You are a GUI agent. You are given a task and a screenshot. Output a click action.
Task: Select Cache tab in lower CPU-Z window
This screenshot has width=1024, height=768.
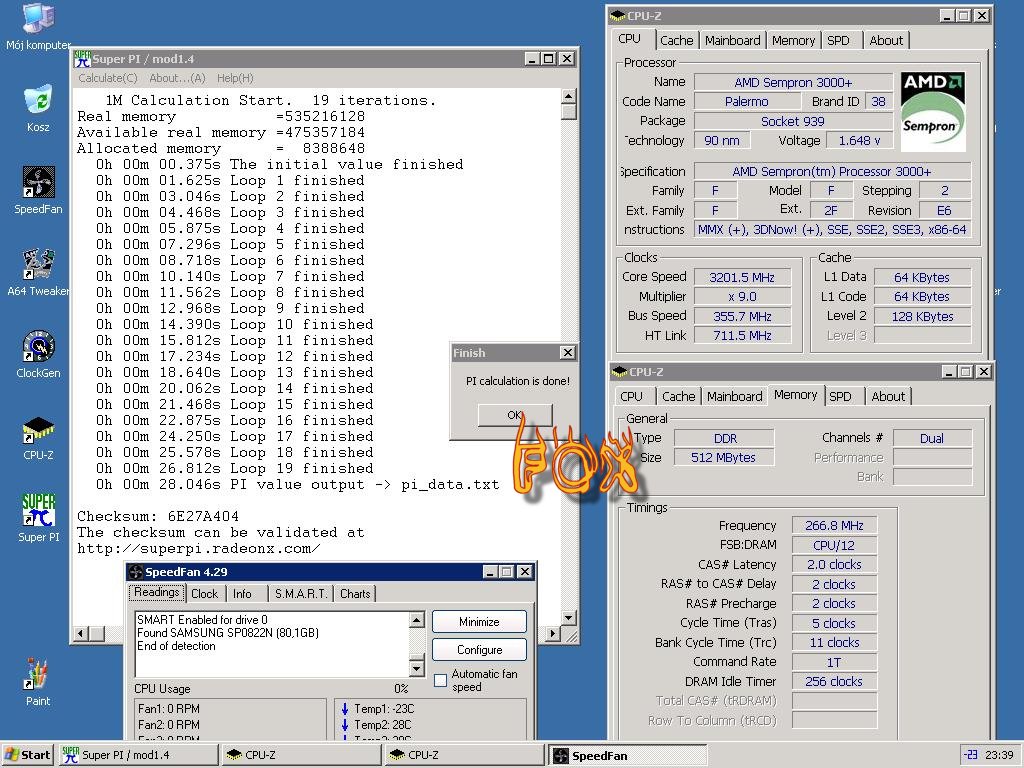point(679,396)
